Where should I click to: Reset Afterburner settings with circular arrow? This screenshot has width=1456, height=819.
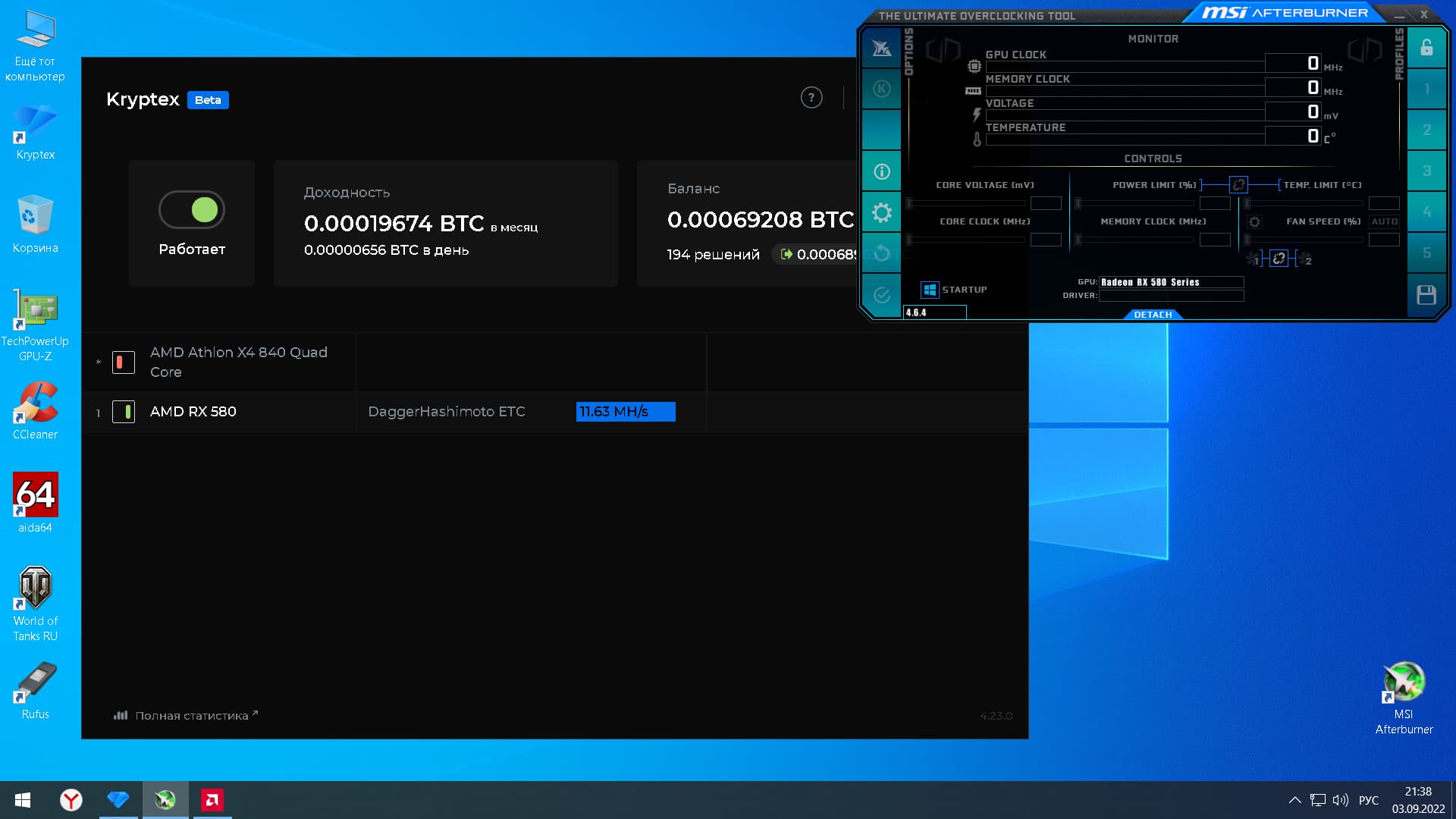(881, 253)
